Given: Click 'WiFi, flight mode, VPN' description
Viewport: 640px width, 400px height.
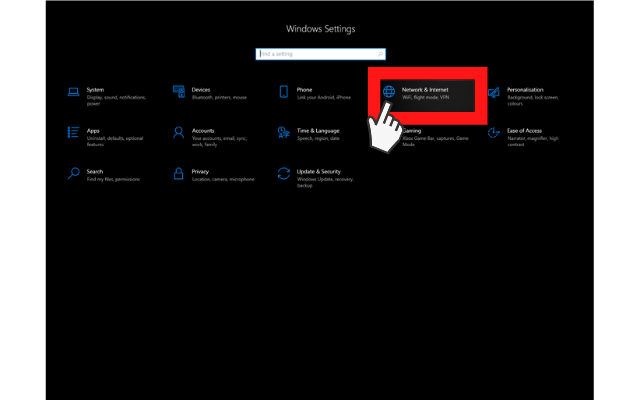Looking at the screenshot, I should pos(425,98).
